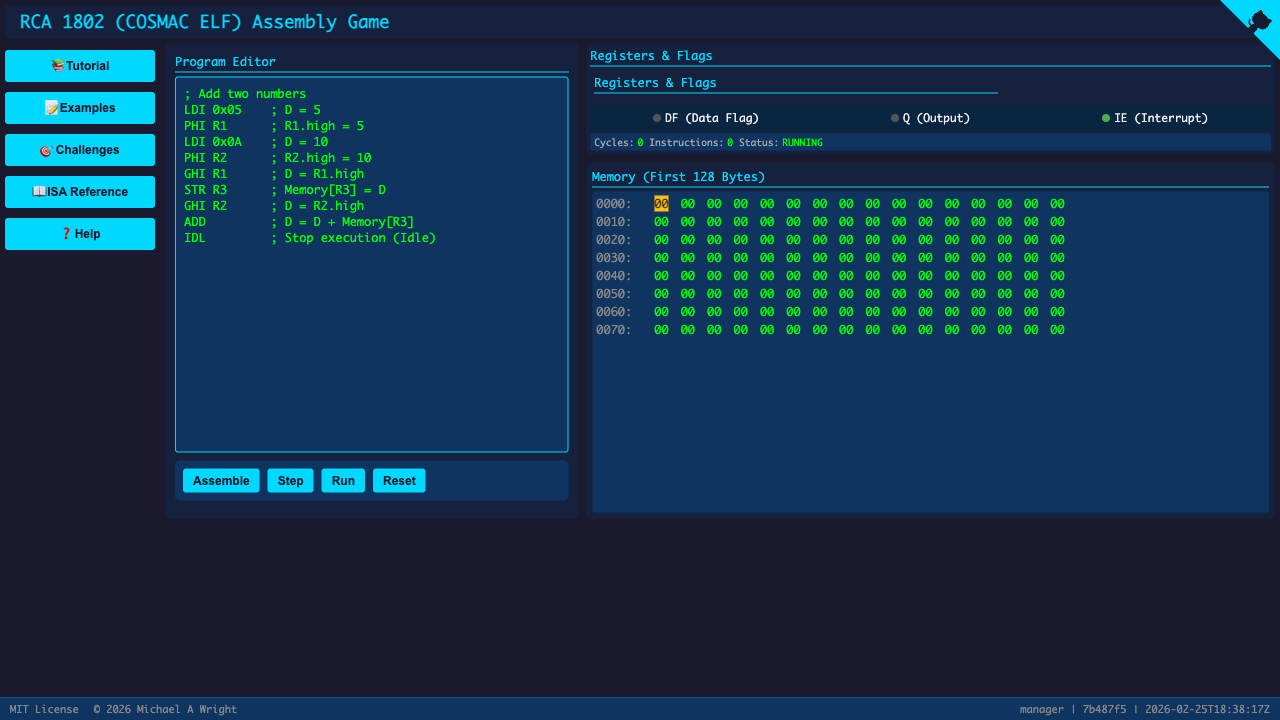This screenshot has width=1280, height=720.
Task: Click the memory address label 0070:
Action: click(614, 330)
